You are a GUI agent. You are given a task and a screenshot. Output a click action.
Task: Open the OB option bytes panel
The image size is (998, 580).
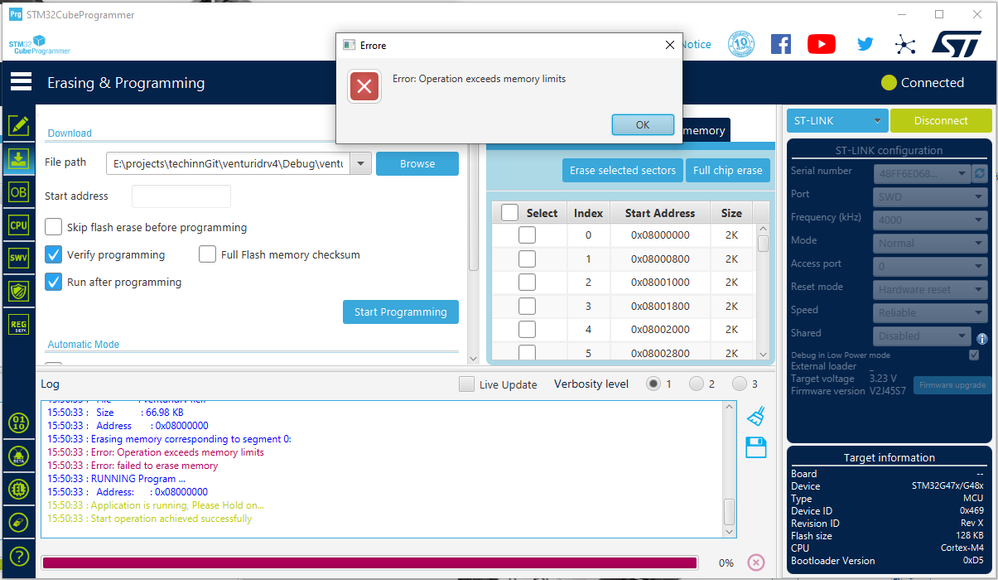pos(18,192)
